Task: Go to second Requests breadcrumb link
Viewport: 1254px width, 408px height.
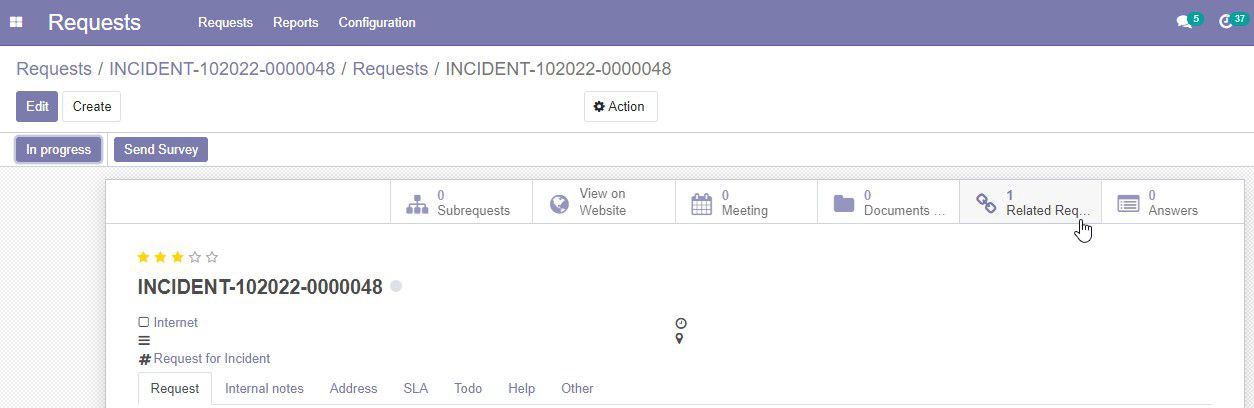Action: [x=390, y=69]
